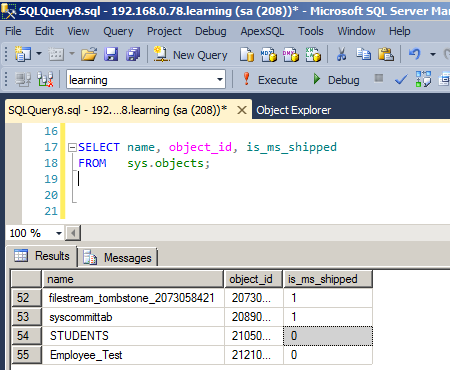Click the Parse checkmark icon
Viewport: 450px width, 370px height.
401,80
